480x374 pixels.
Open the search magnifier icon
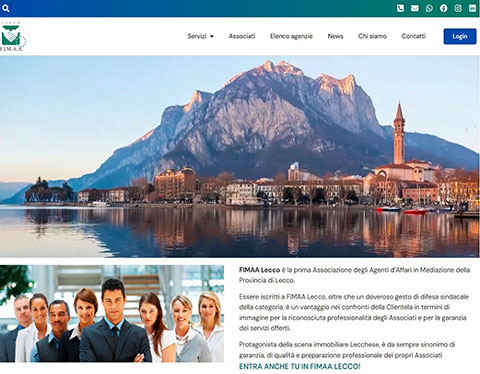pyautogui.click(x=6, y=8)
